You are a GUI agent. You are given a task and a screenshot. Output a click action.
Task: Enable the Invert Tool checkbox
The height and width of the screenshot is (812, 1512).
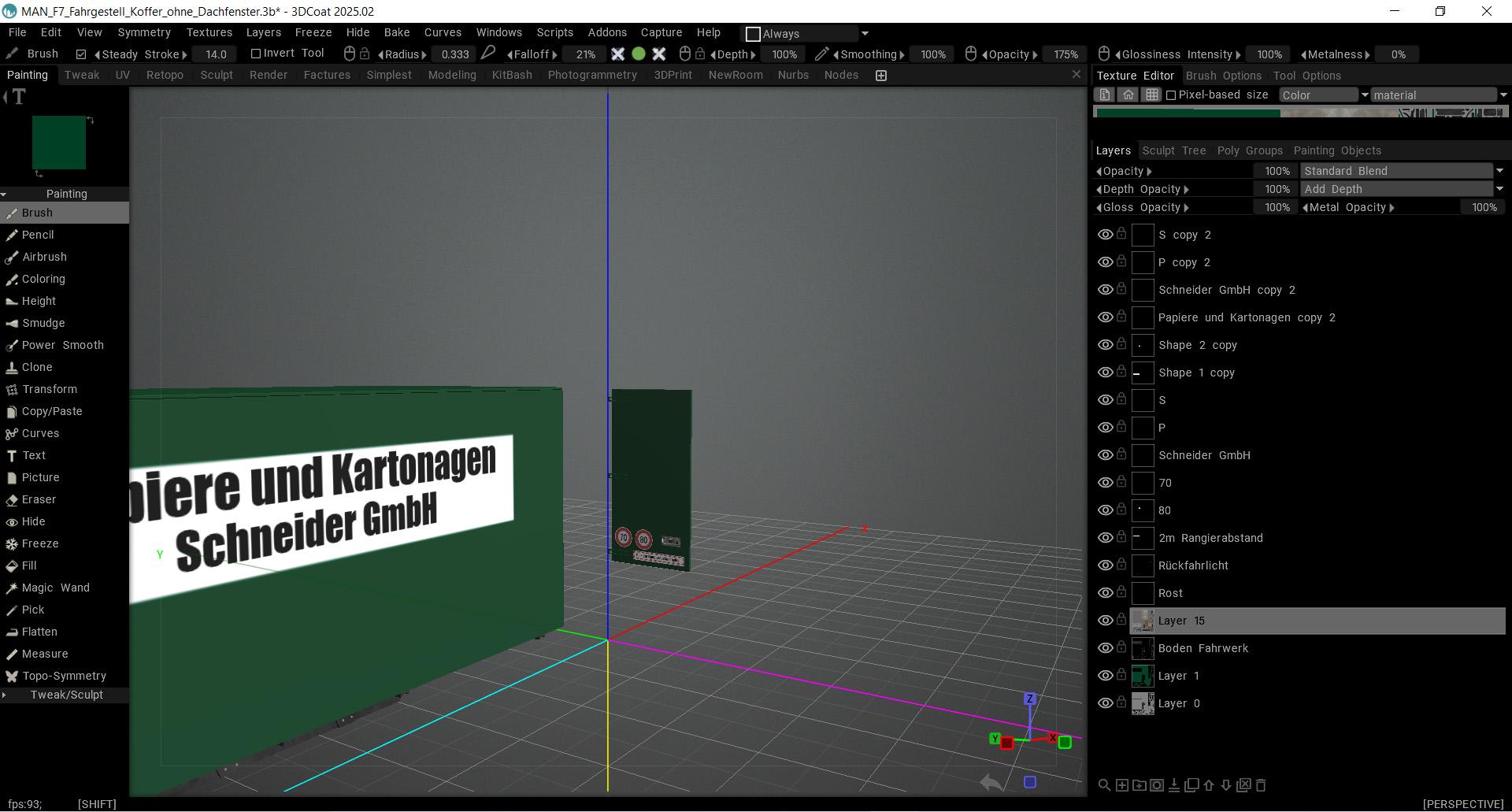255,54
